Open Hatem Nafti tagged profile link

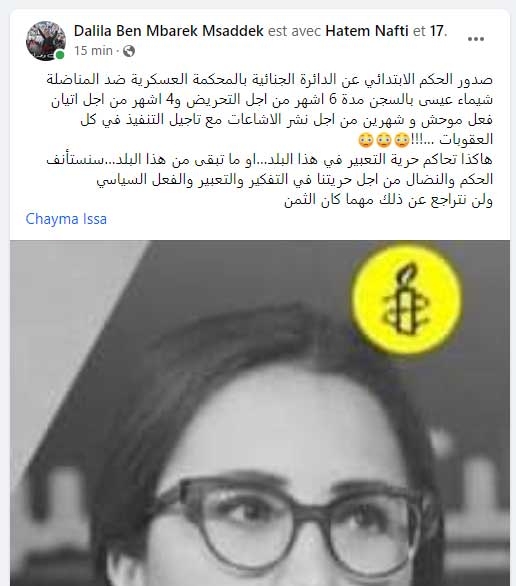click(x=367, y=31)
